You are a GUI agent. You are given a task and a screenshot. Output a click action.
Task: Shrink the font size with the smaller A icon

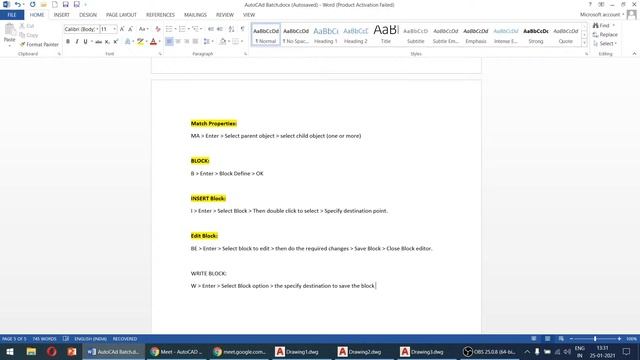tap(131, 29)
